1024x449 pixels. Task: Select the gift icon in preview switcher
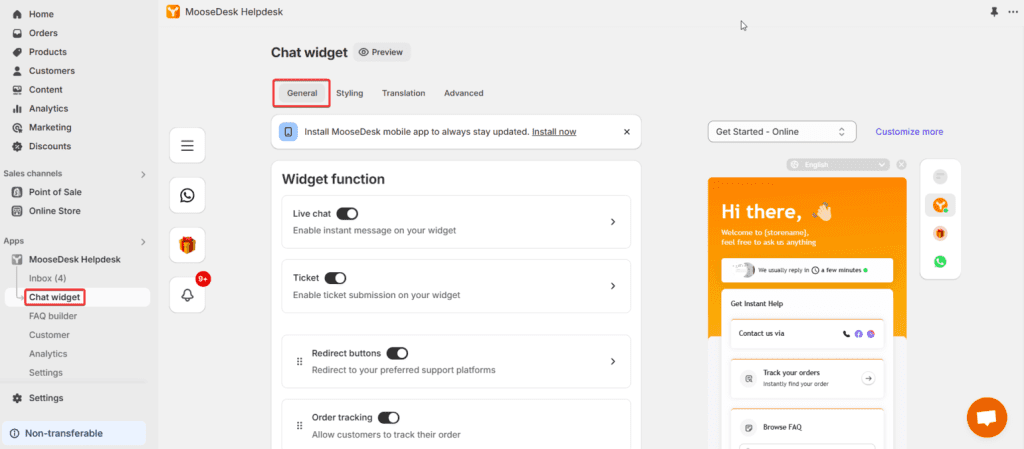tap(940, 234)
